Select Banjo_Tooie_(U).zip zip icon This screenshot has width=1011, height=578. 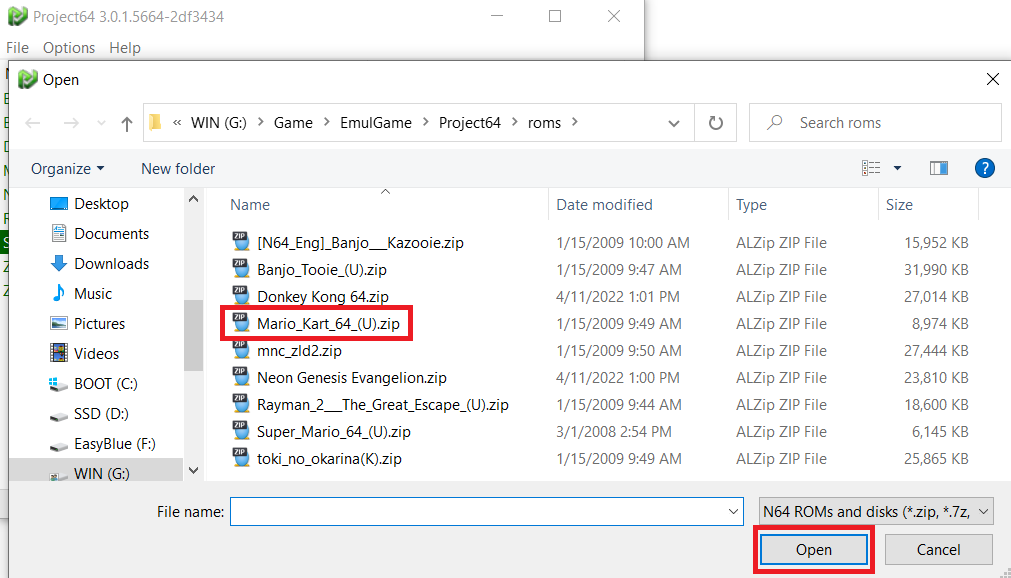pyautogui.click(x=241, y=269)
